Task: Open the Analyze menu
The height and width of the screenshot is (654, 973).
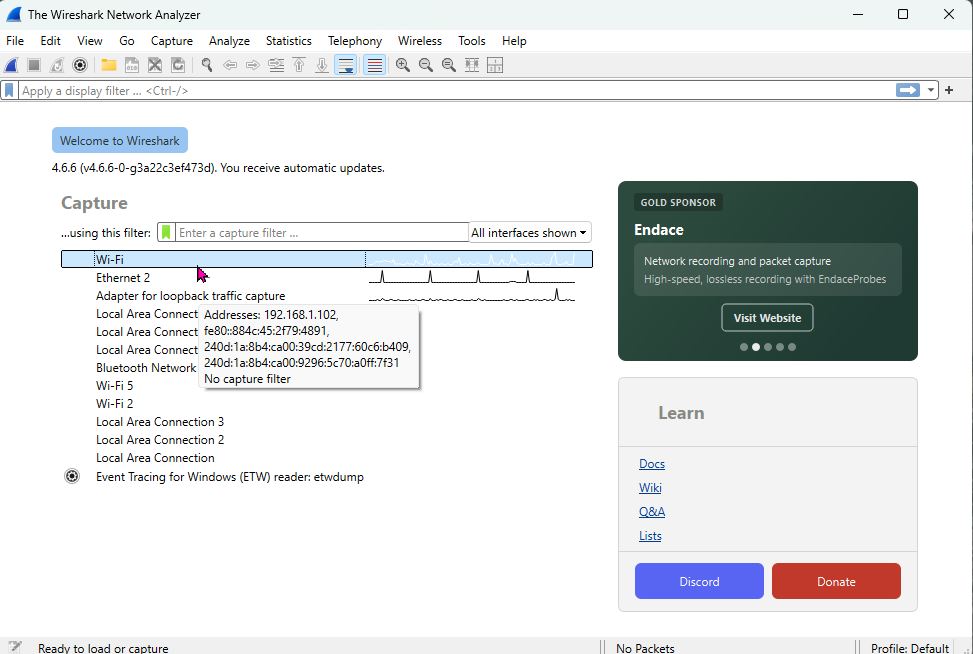Action: tap(230, 41)
